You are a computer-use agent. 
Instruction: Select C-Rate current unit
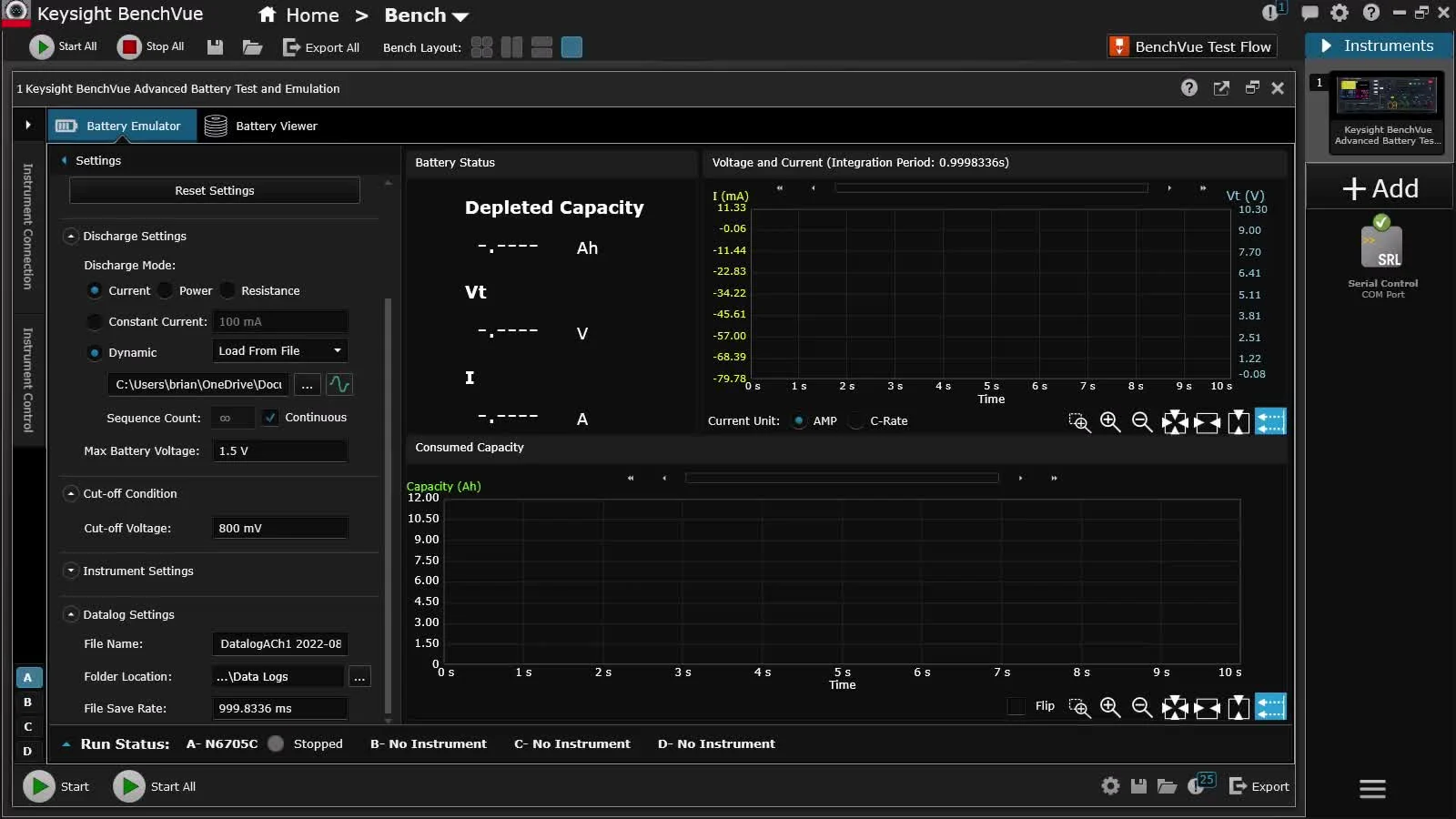coord(856,420)
